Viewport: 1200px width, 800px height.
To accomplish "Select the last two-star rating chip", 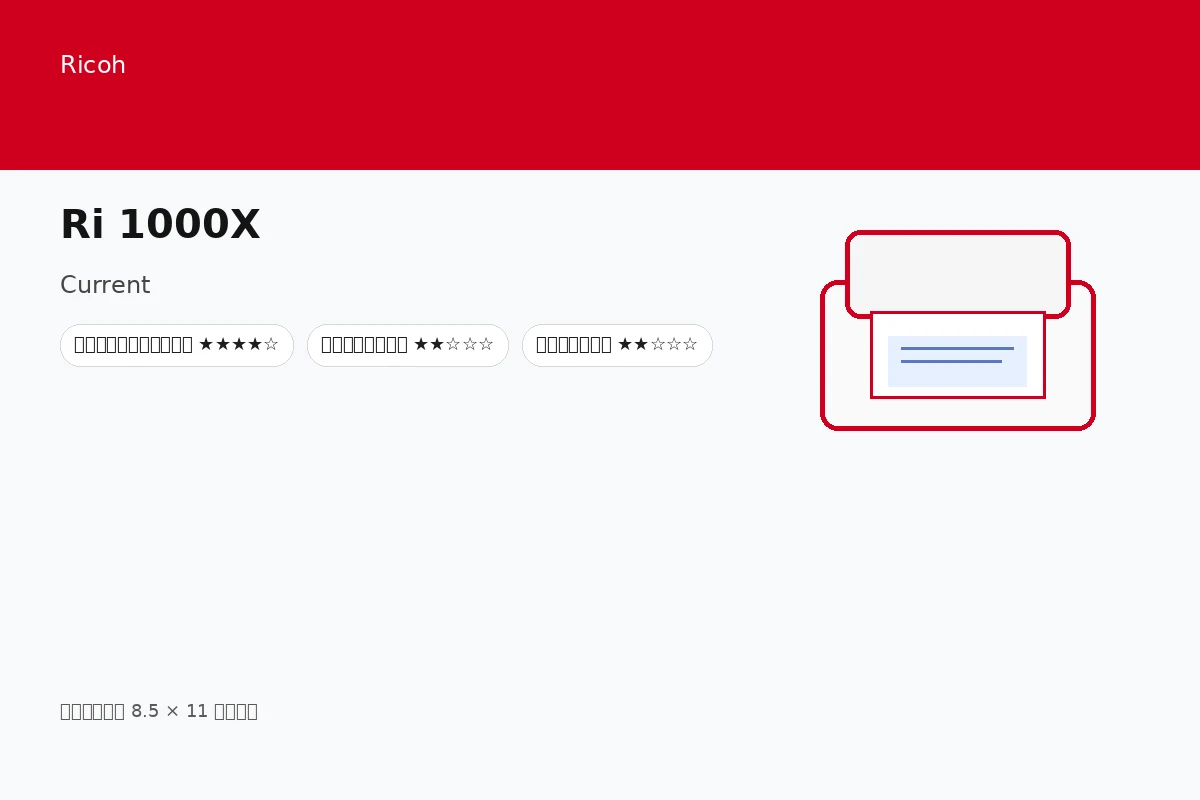I will pos(617,345).
